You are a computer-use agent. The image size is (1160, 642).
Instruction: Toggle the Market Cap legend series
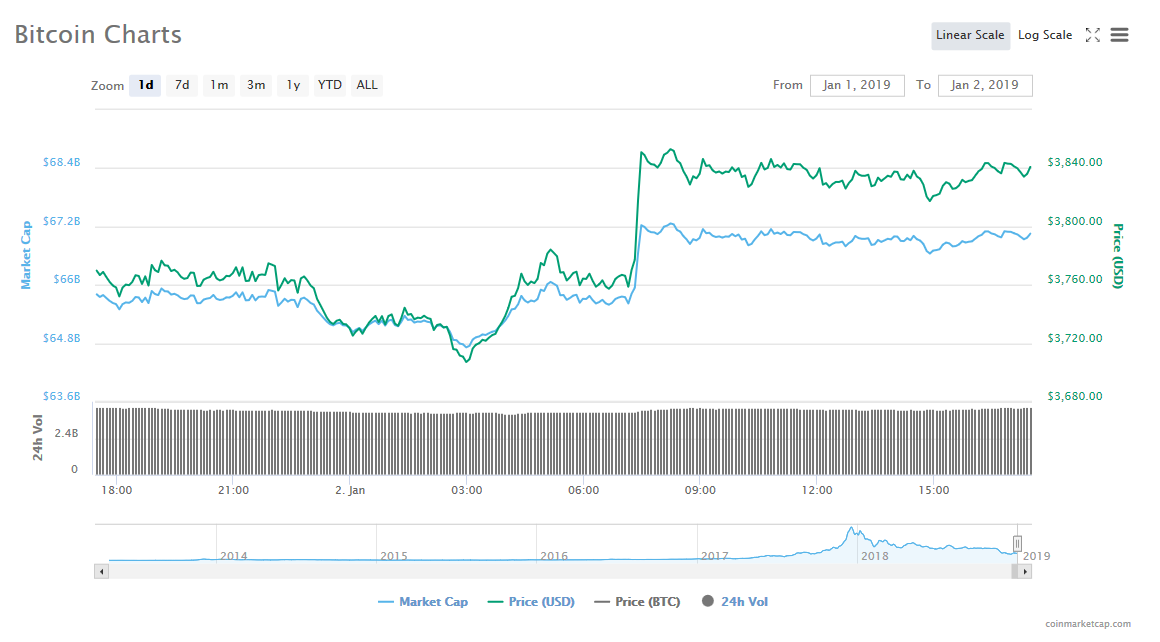coord(423,602)
